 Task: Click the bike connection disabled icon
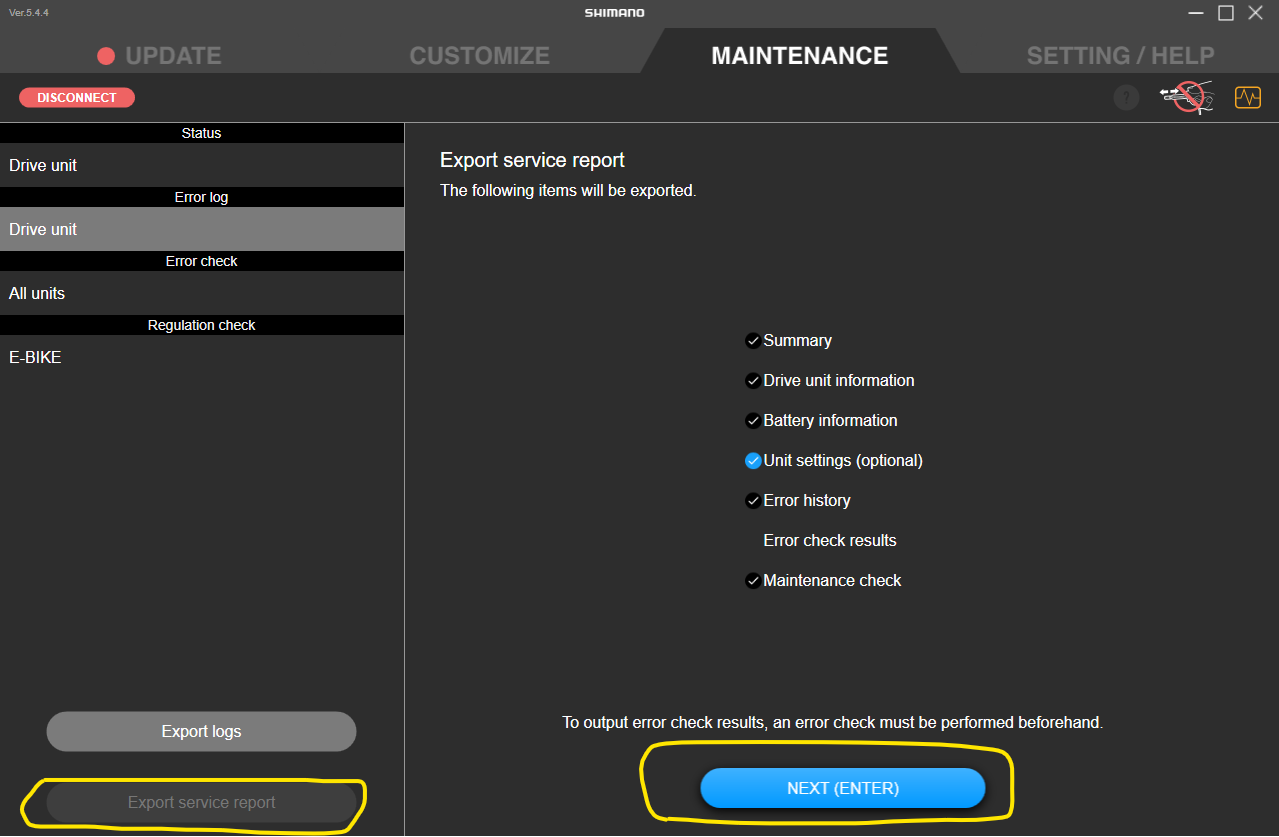pyautogui.click(x=1186, y=97)
